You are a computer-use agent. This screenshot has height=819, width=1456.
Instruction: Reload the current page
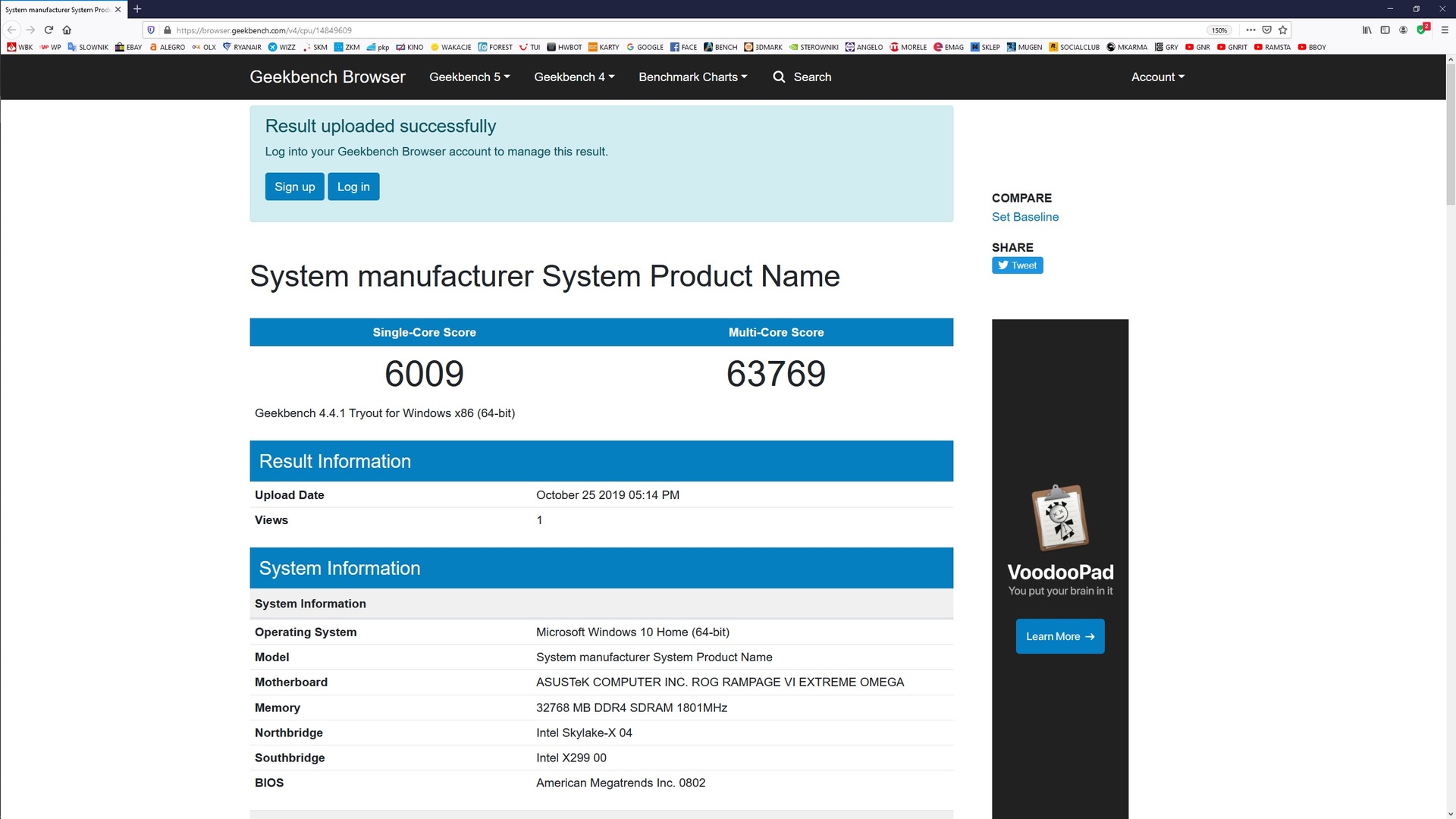(49, 30)
